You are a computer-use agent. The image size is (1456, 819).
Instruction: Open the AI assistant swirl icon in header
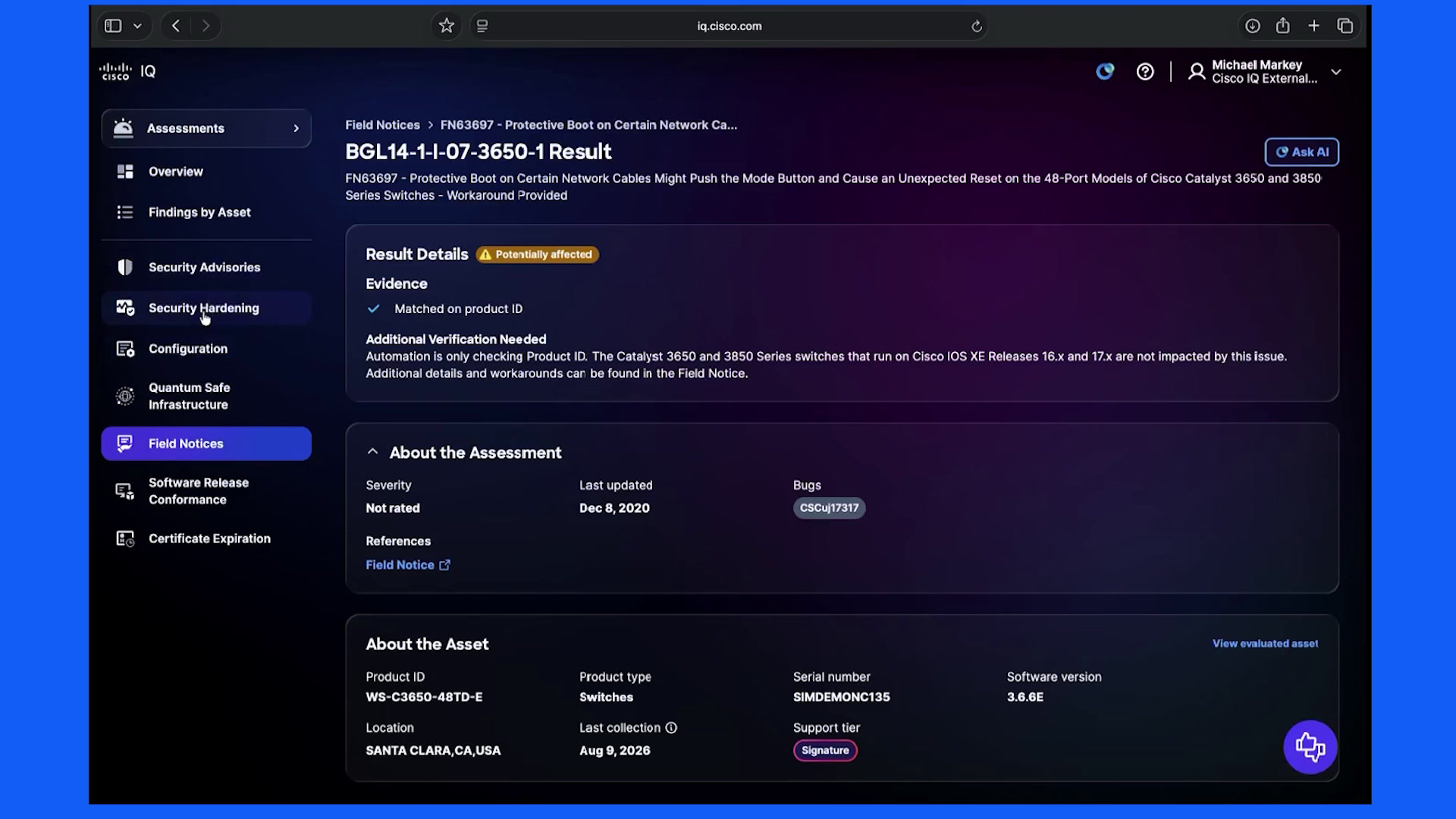tap(1105, 71)
